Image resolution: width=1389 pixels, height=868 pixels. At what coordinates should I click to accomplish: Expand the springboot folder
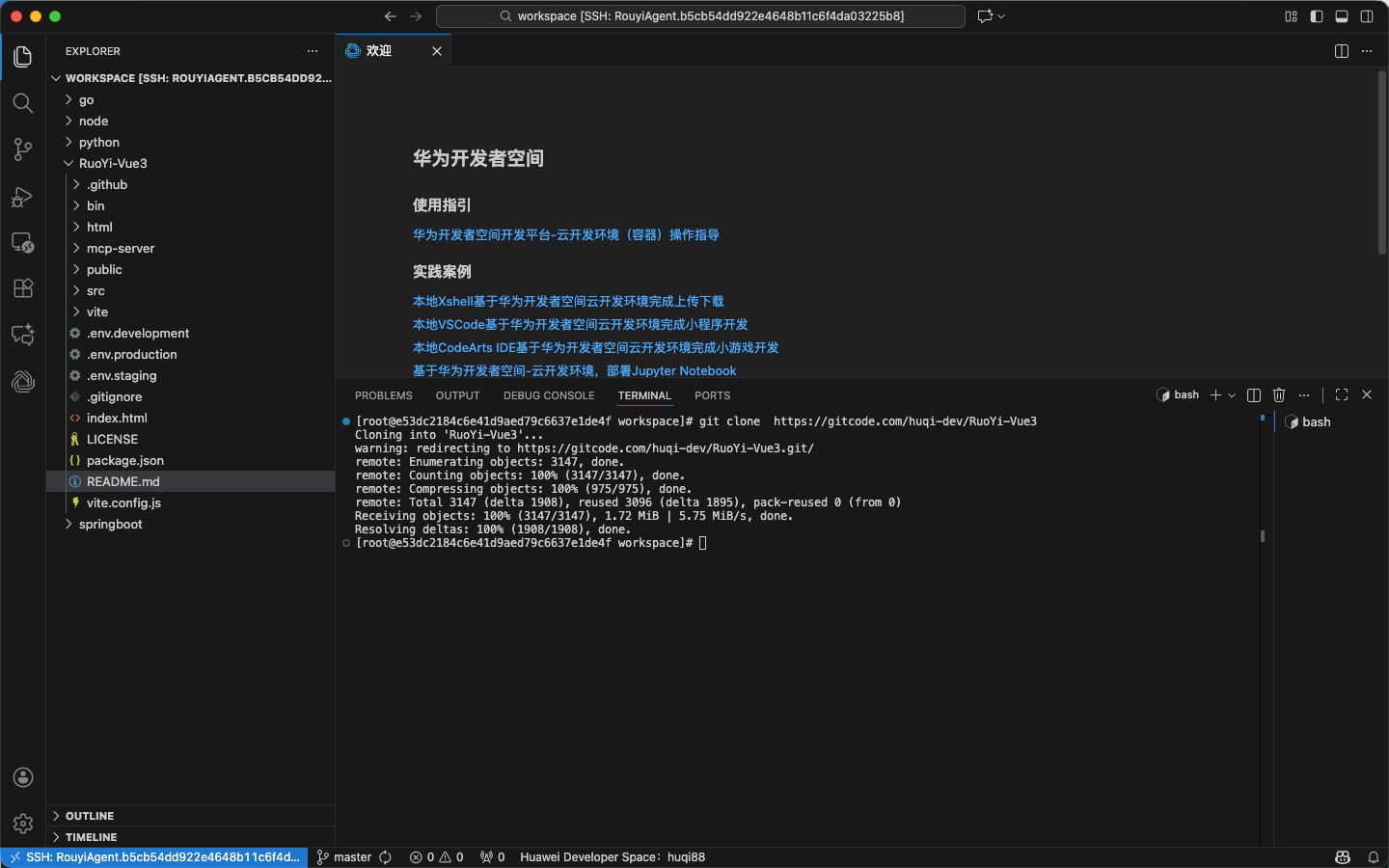(x=190, y=525)
